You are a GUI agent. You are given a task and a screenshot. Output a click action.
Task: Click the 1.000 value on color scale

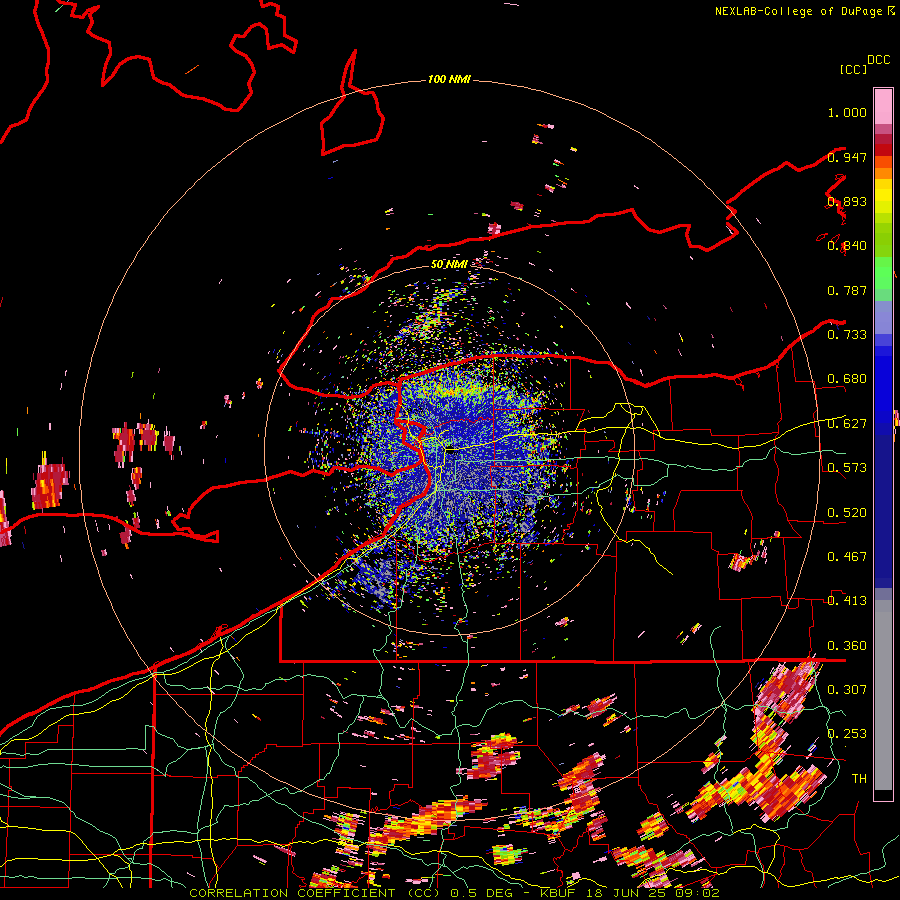pyautogui.click(x=847, y=112)
